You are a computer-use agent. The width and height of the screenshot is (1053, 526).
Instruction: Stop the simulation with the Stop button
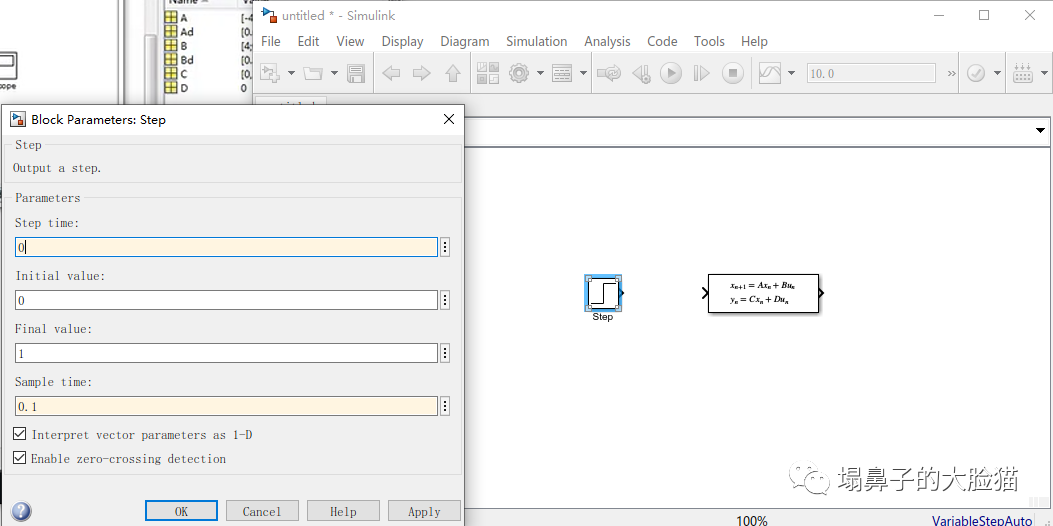point(733,73)
